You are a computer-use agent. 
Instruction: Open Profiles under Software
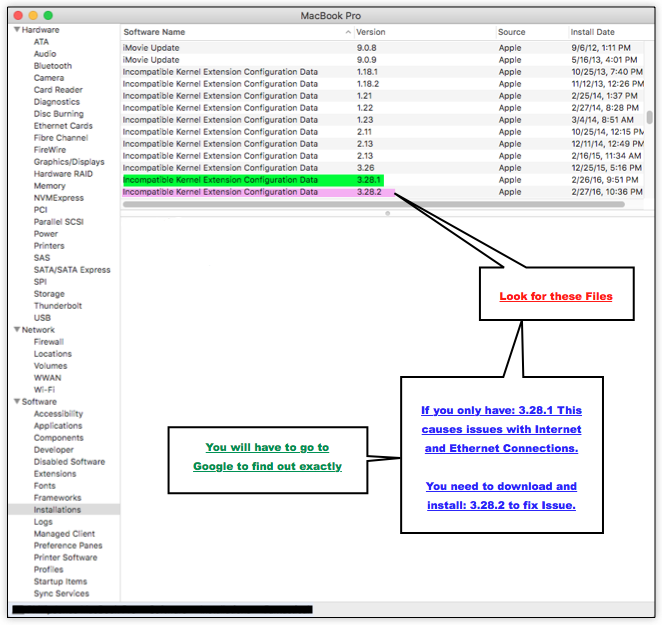point(49,570)
